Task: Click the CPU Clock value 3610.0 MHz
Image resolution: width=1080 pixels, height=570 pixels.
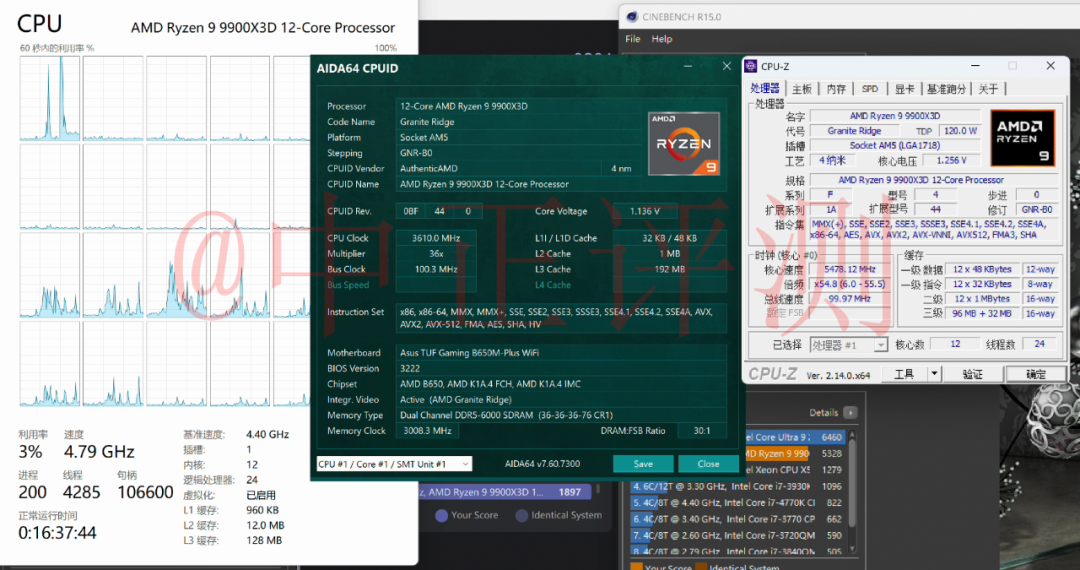Action: [435, 238]
